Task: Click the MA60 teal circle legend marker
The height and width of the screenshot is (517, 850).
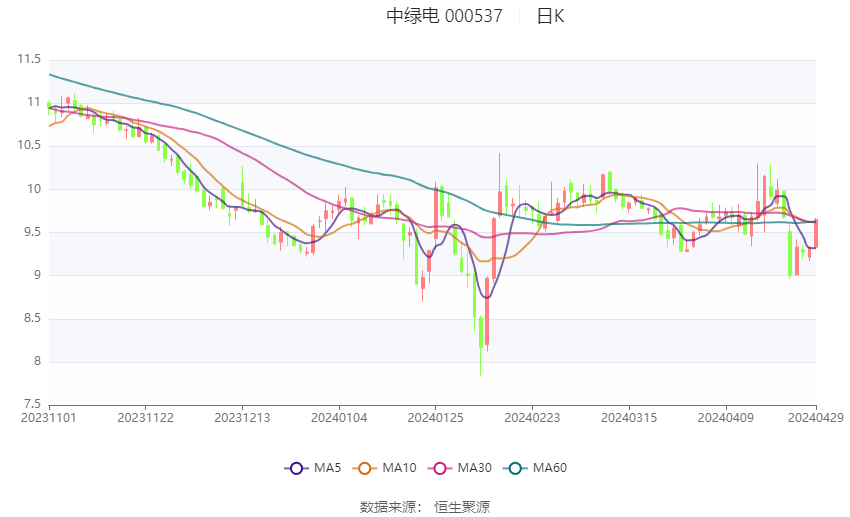Action: (x=514, y=467)
